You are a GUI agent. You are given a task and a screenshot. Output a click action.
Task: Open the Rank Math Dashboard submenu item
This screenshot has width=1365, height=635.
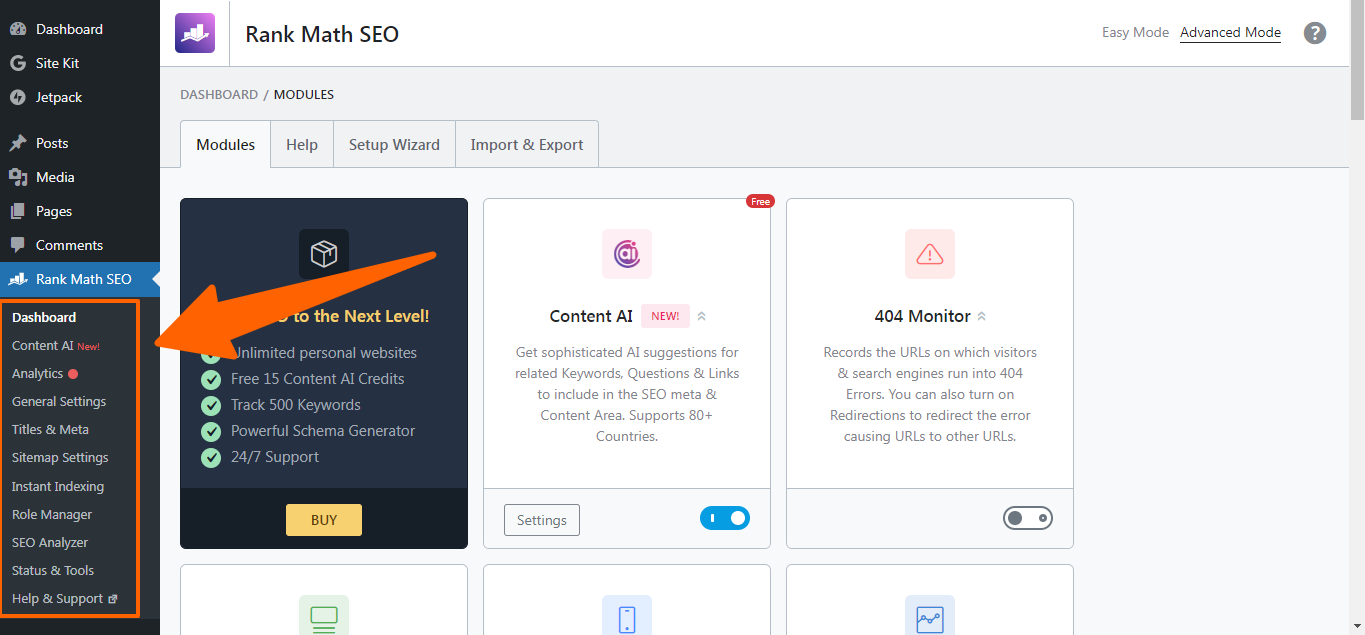44,317
